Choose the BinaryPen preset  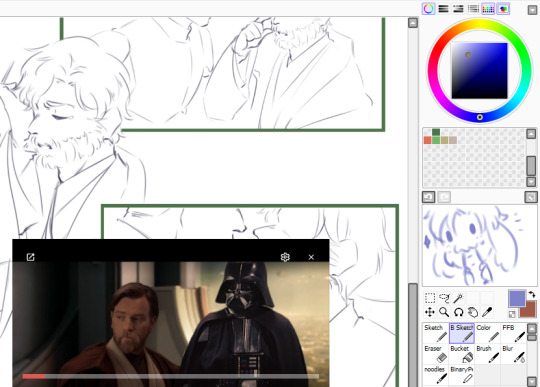461,375
